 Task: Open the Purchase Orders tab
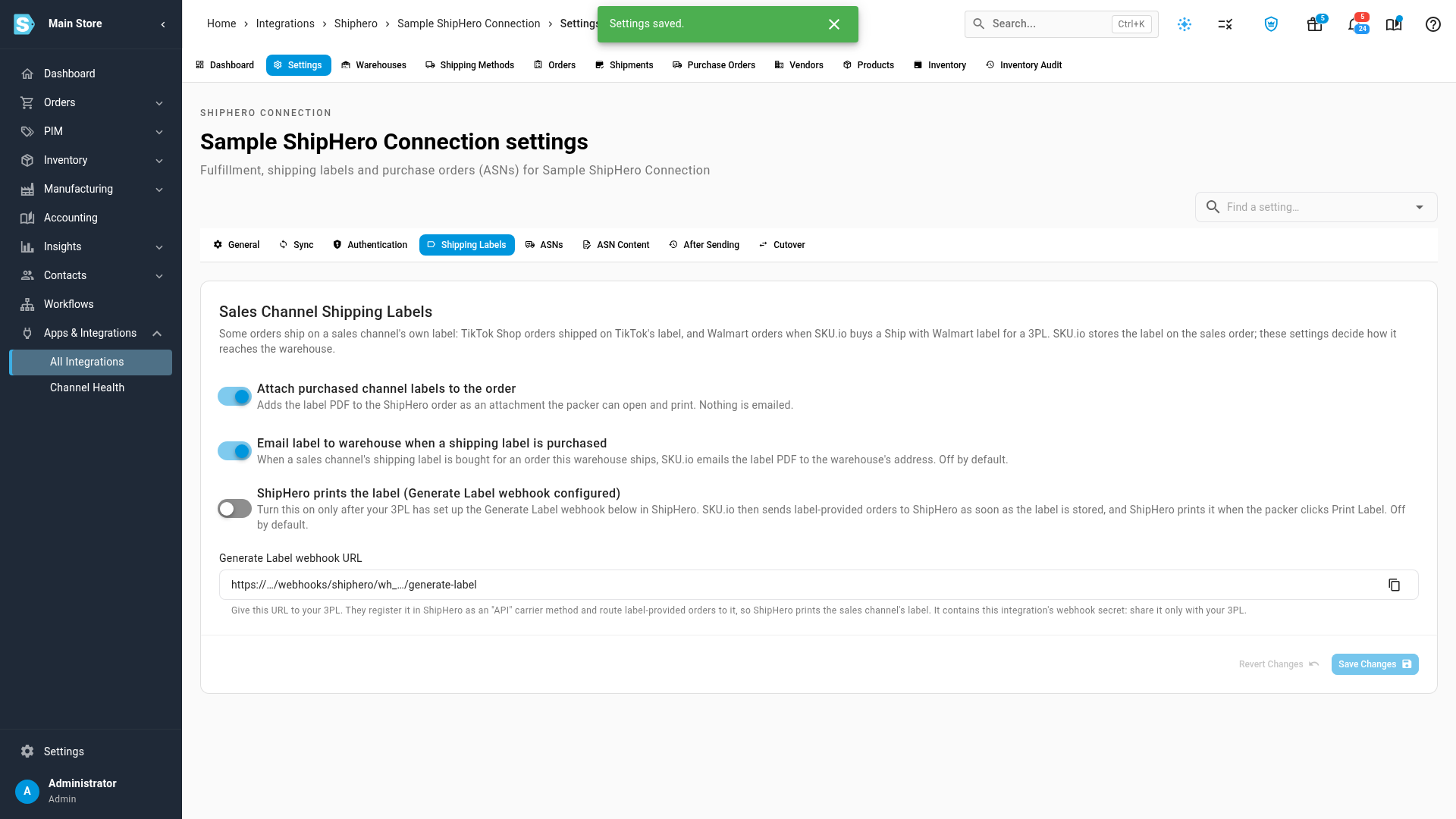coord(714,65)
